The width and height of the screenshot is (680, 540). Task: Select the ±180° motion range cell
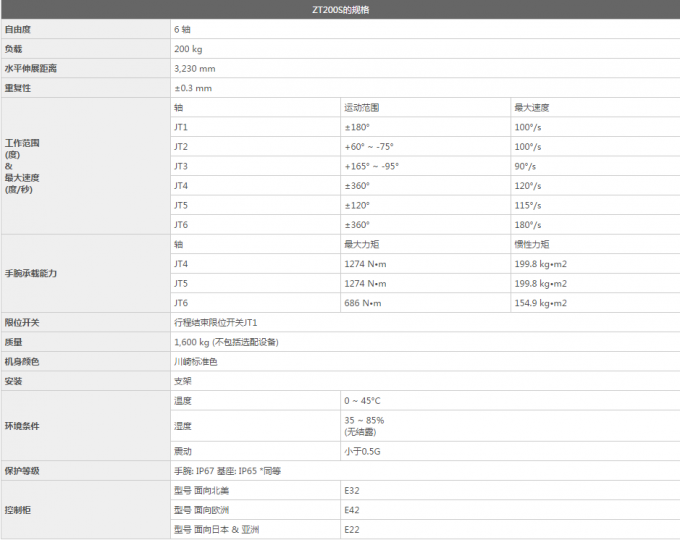coord(357,127)
